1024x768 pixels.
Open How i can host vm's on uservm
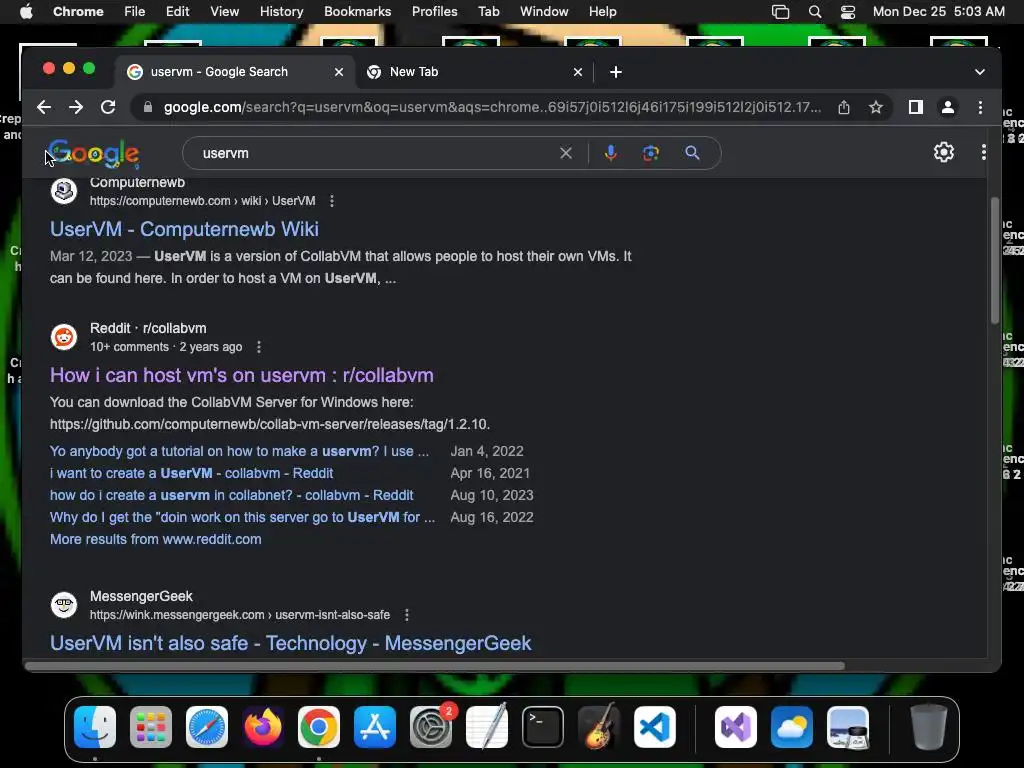click(242, 376)
